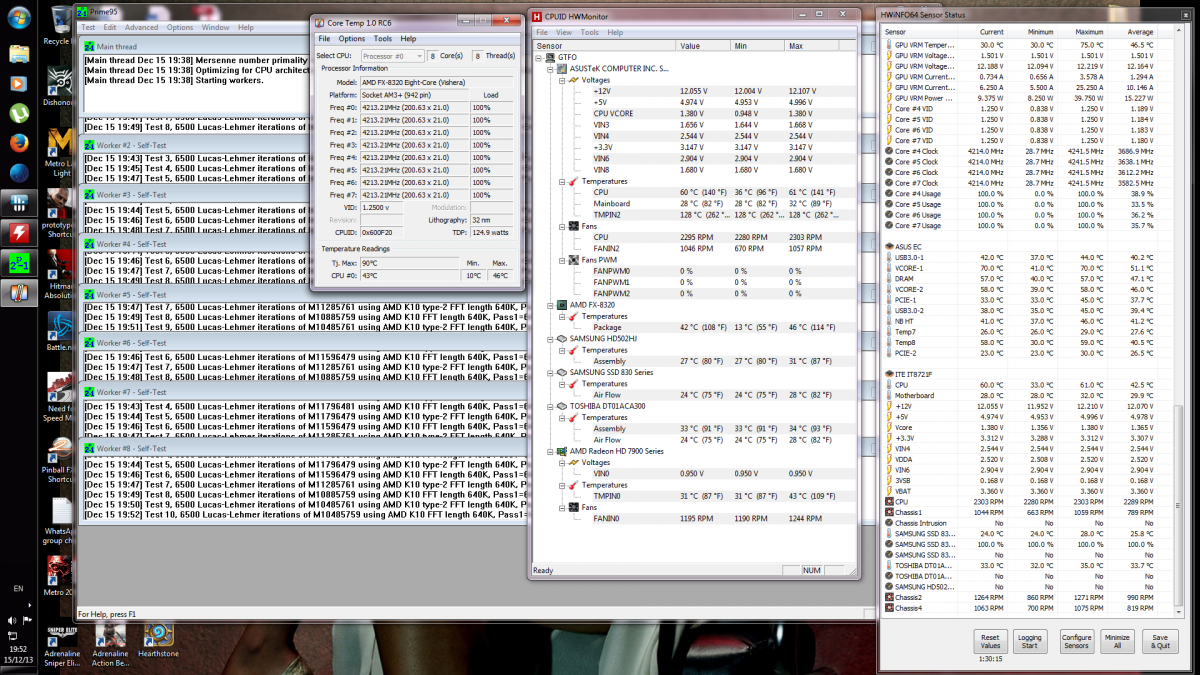Image resolution: width=1200 pixels, height=675 pixels.
Task: Click the Worker #8 Self-Test window icon
Action: [88, 448]
